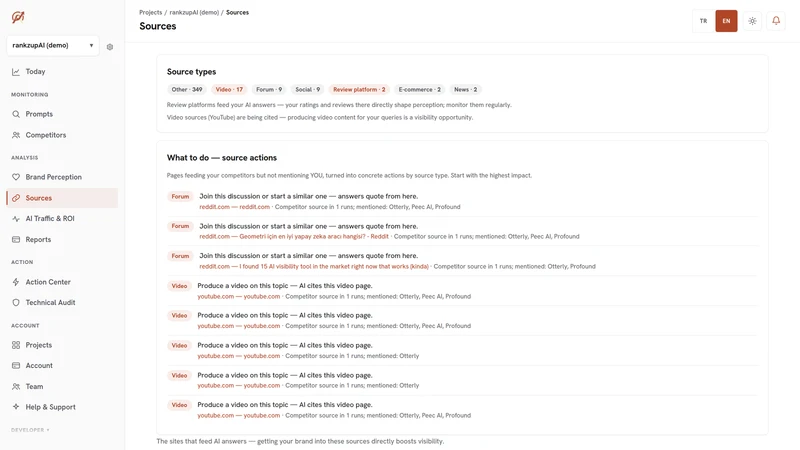This screenshot has height=450, width=800.
Task: Select the Forum · 9 source type chip
Action: tap(269, 89)
